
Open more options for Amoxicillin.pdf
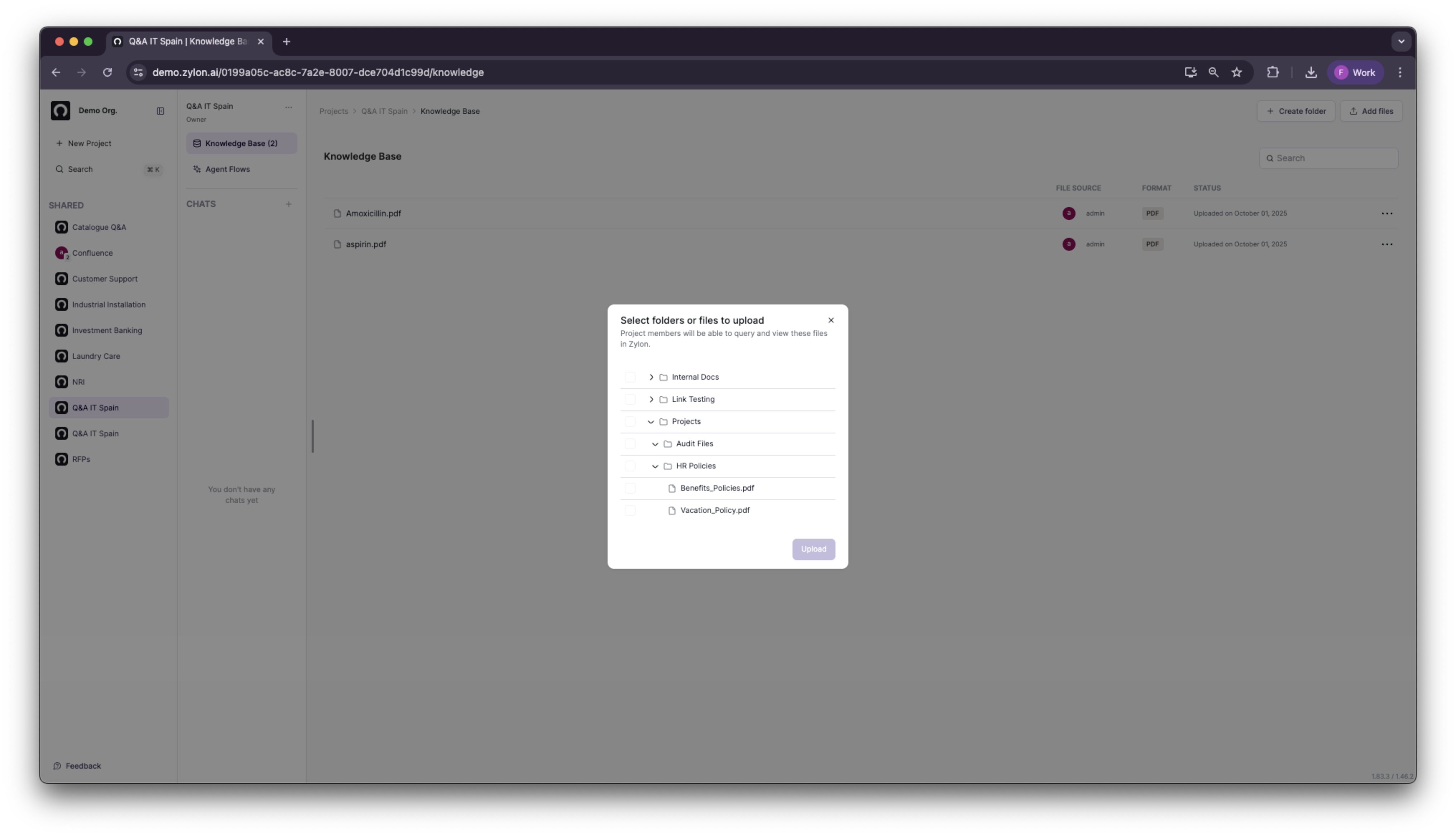tap(1386, 213)
